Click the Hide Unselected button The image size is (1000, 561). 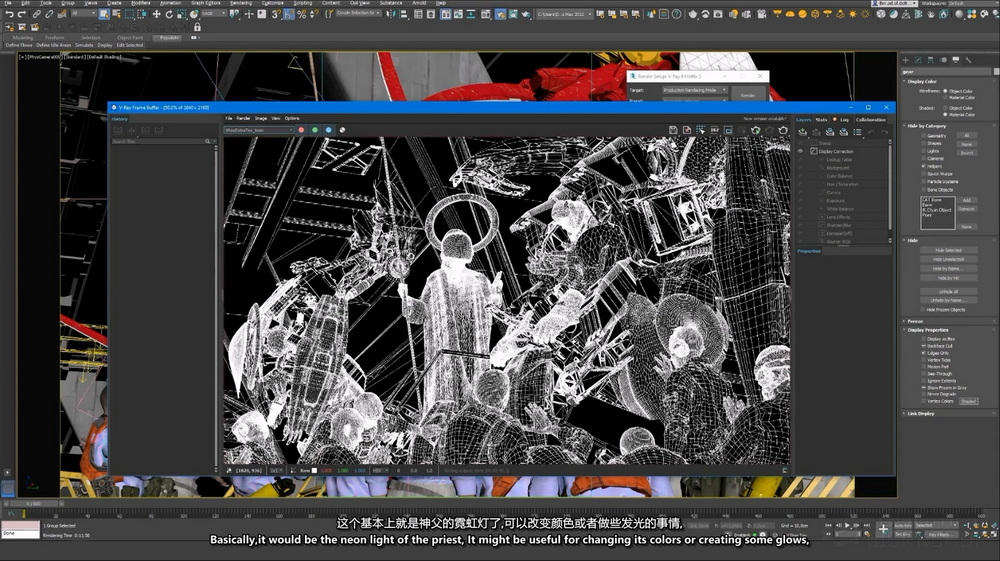pyautogui.click(x=948, y=259)
